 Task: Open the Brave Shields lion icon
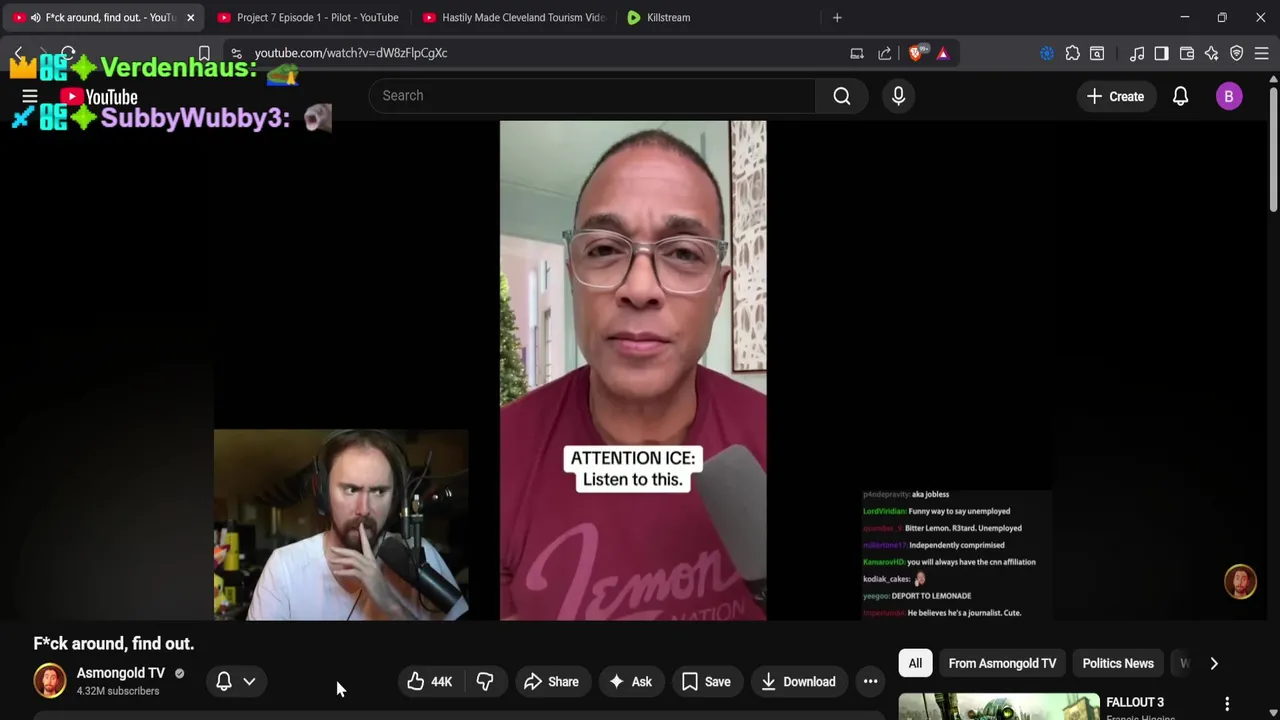(917, 53)
